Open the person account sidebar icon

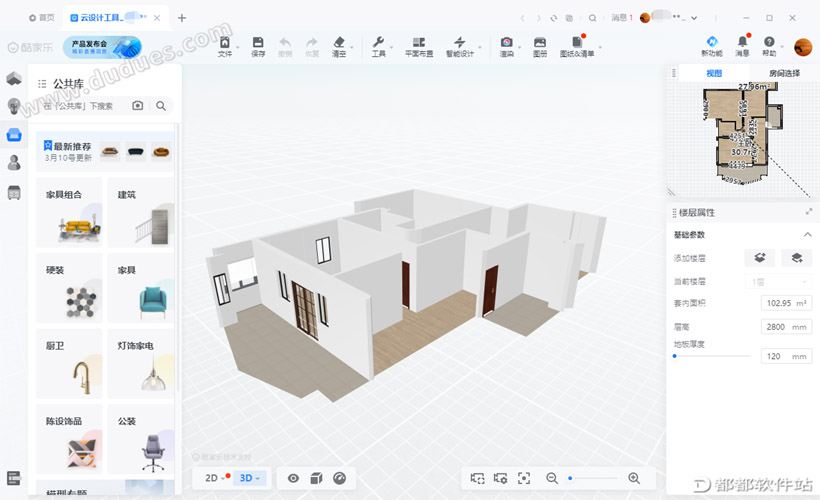(x=14, y=163)
